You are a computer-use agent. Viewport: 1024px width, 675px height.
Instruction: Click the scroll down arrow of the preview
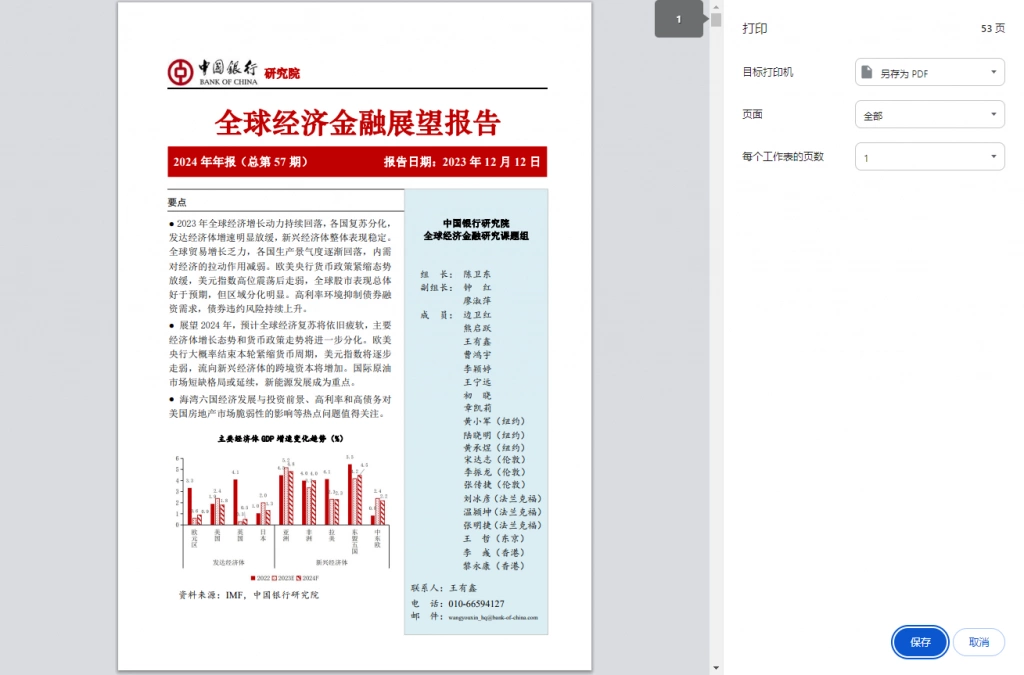pyautogui.click(x=716, y=668)
